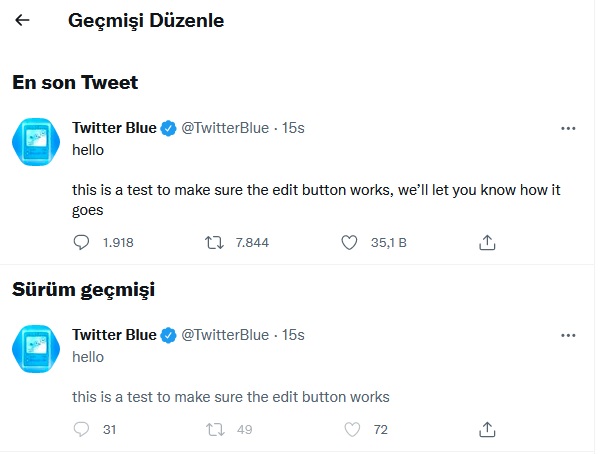Image resolution: width=604 pixels, height=454 pixels.
Task: Like the latest tweet with 35,1 B likes
Action: pyautogui.click(x=349, y=243)
